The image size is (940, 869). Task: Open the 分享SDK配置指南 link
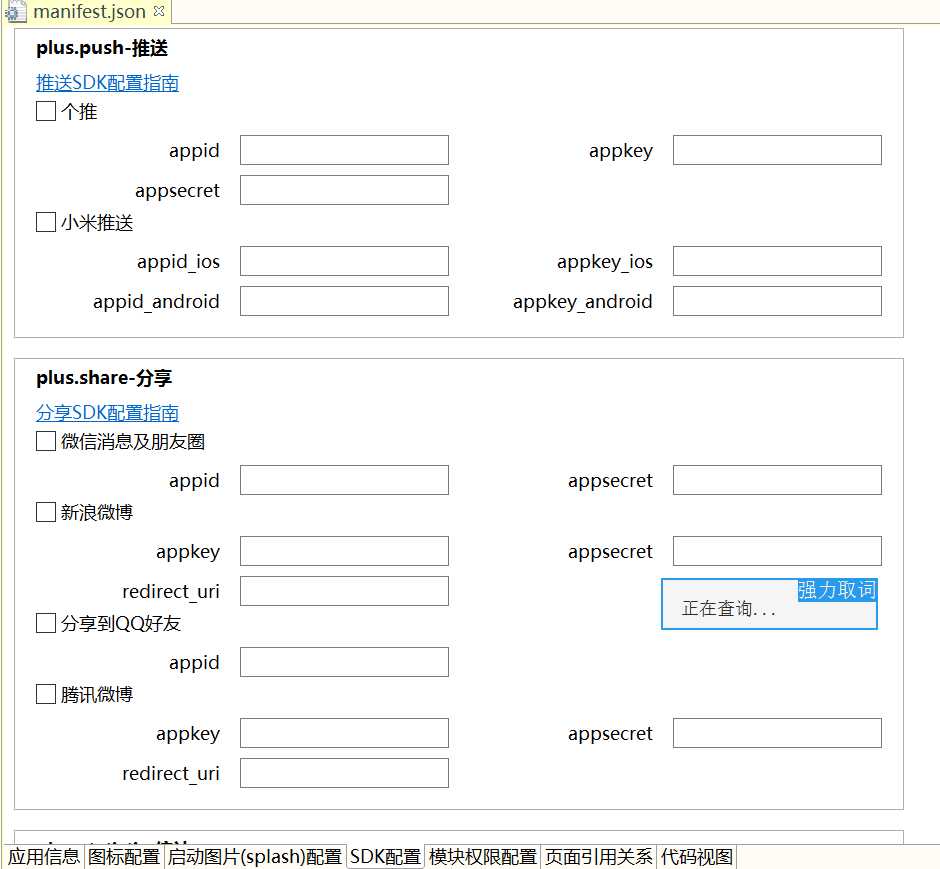tap(107, 413)
